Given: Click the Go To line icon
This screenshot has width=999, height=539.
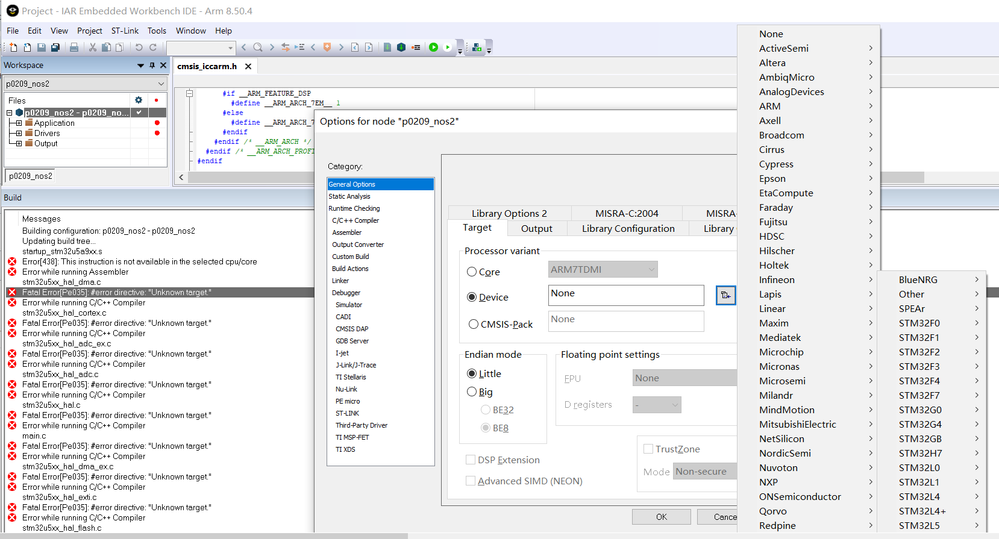Looking at the screenshot, I should (299, 47).
